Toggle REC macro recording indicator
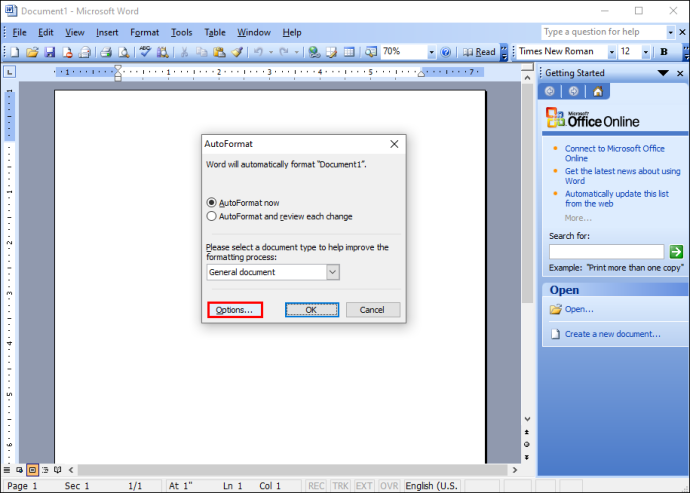Screen dimensions: 690x493 [x=316, y=486]
